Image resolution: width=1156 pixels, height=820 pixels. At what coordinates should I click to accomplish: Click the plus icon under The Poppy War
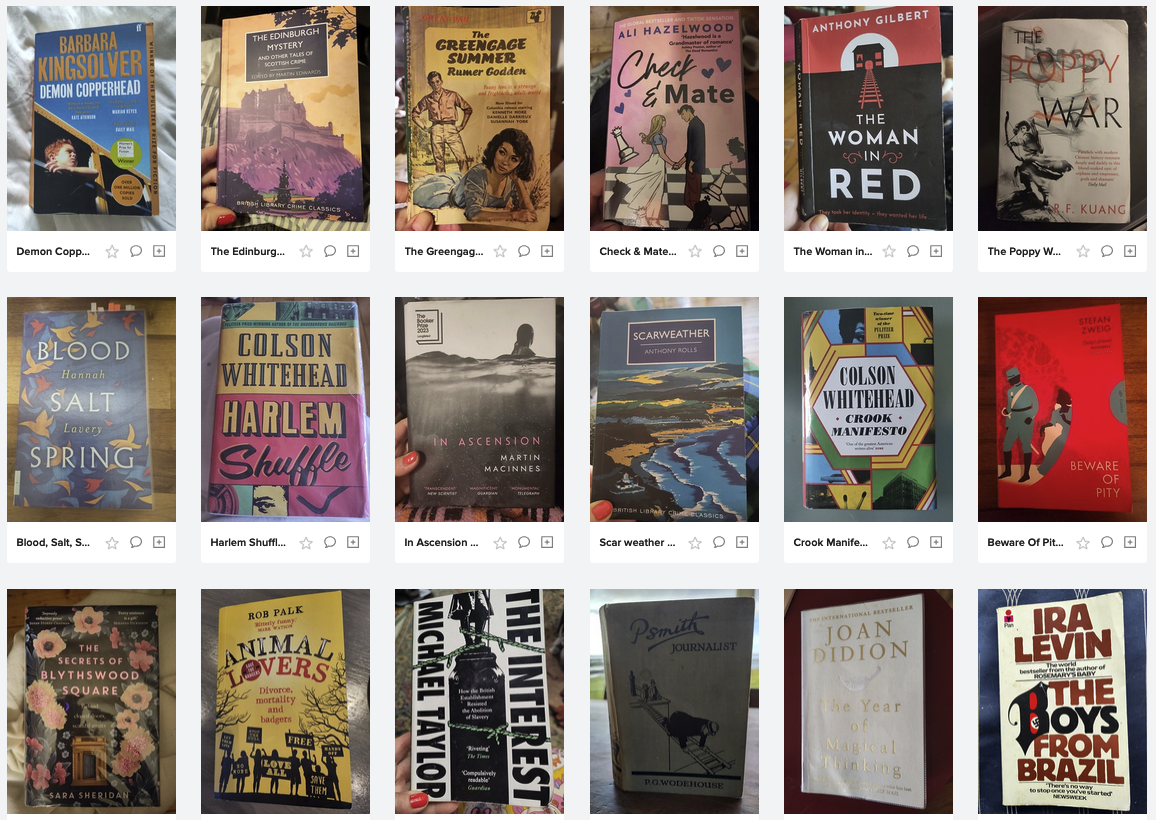(1129, 251)
